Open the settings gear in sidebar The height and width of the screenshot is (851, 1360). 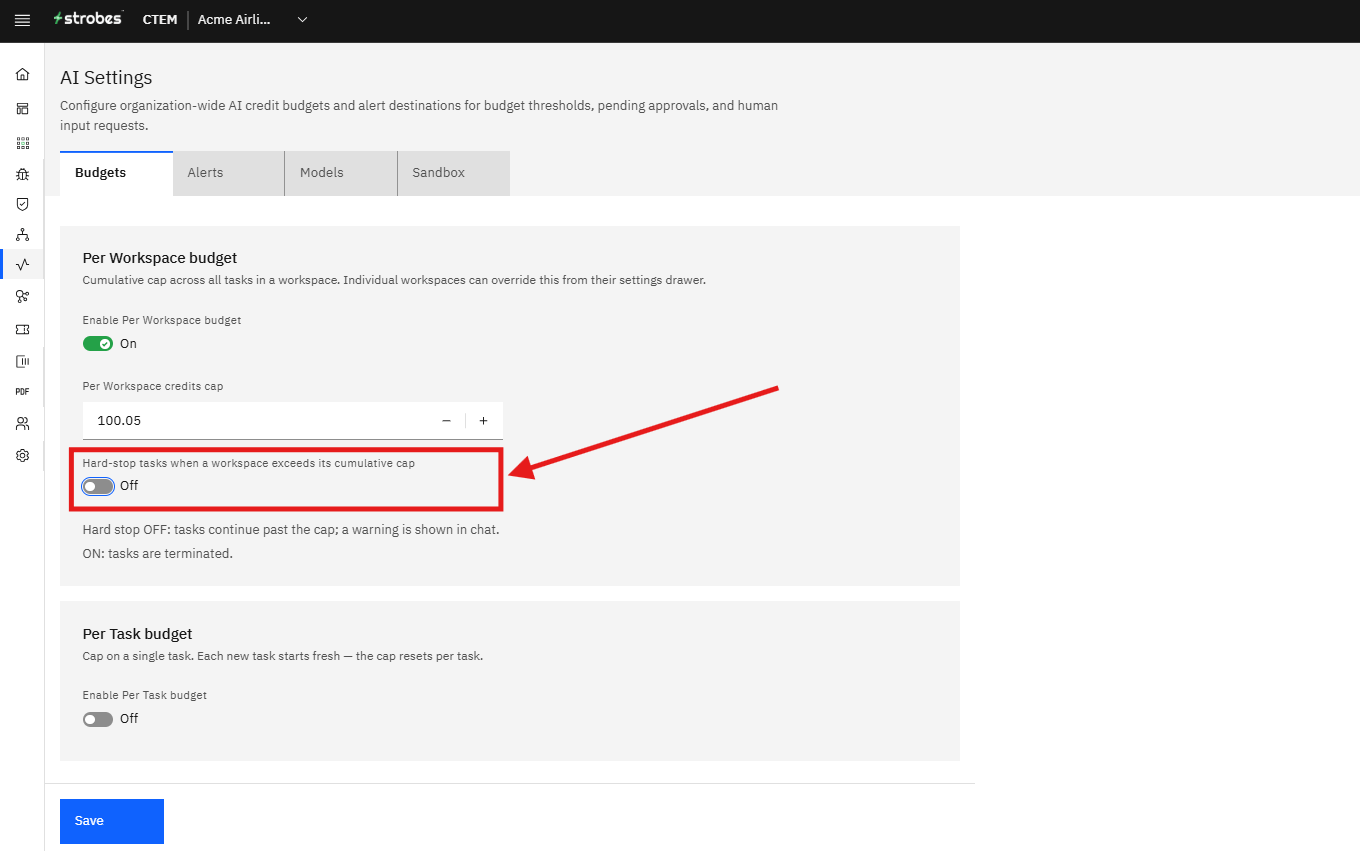click(22, 455)
